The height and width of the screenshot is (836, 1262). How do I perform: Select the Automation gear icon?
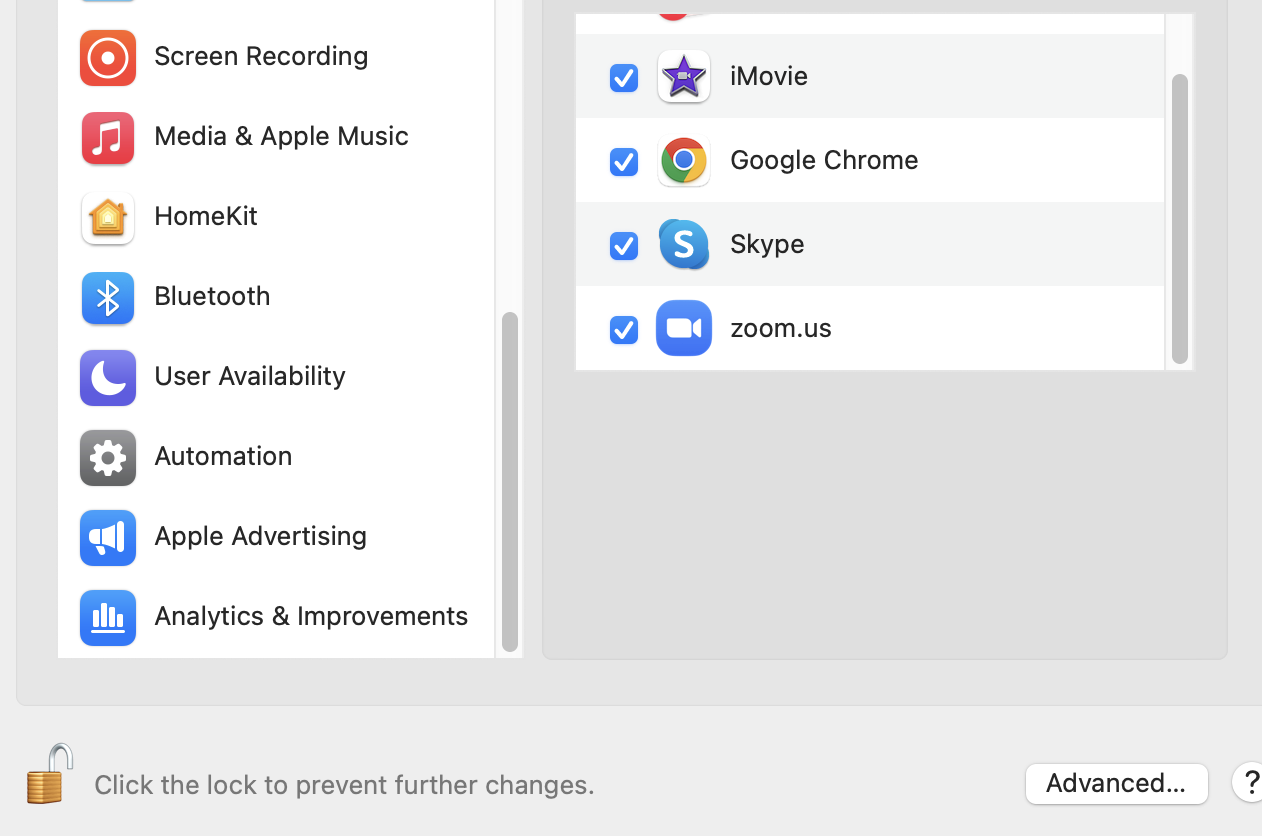tap(108, 457)
